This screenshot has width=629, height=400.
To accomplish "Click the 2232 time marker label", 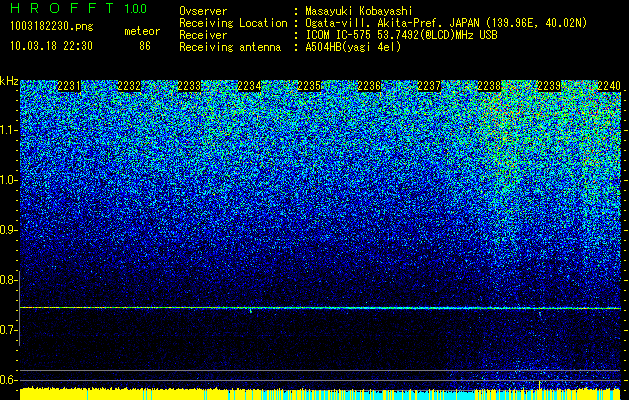I will tap(129, 86).
